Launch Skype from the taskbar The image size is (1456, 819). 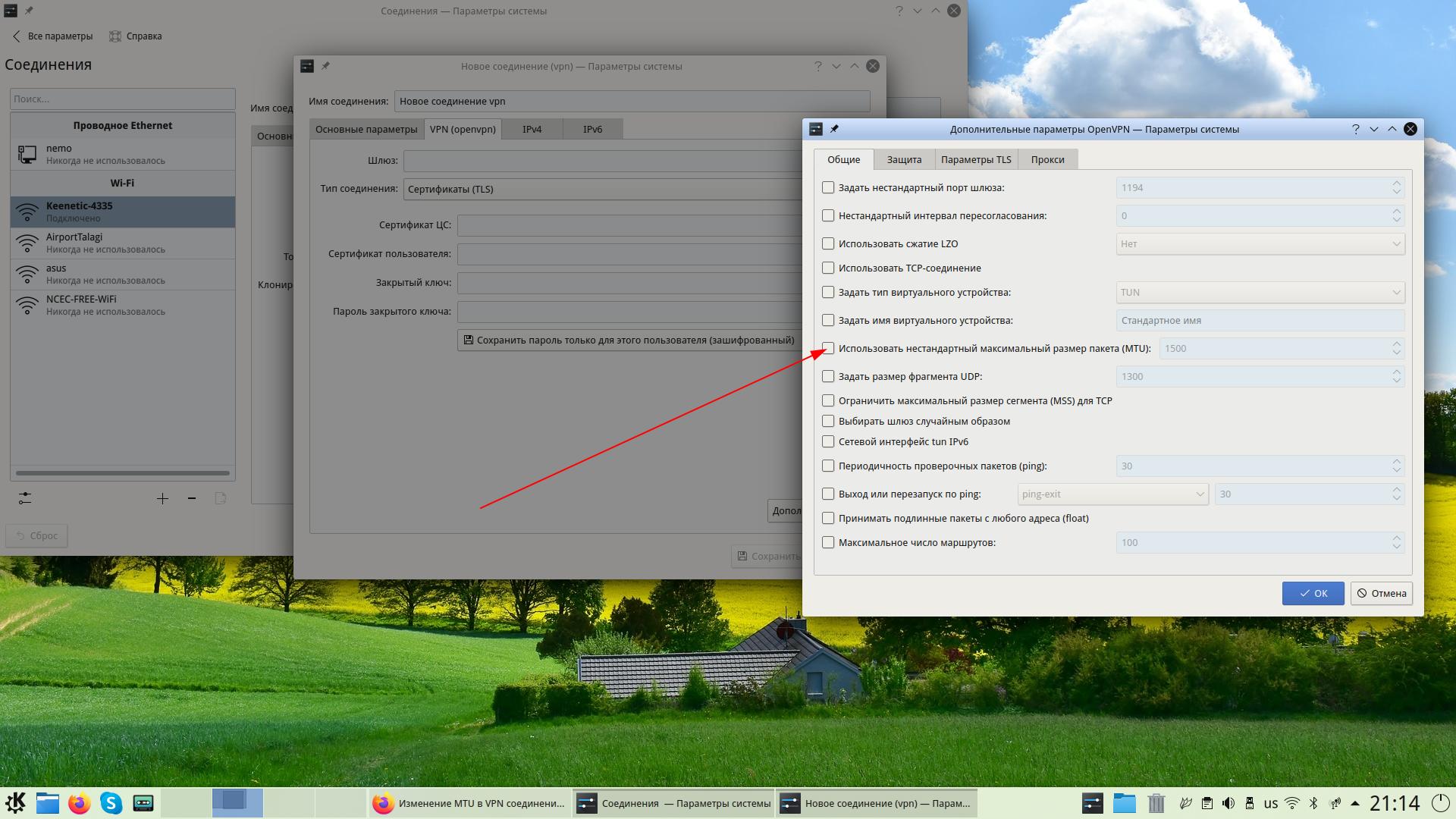(x=111, y=803)
